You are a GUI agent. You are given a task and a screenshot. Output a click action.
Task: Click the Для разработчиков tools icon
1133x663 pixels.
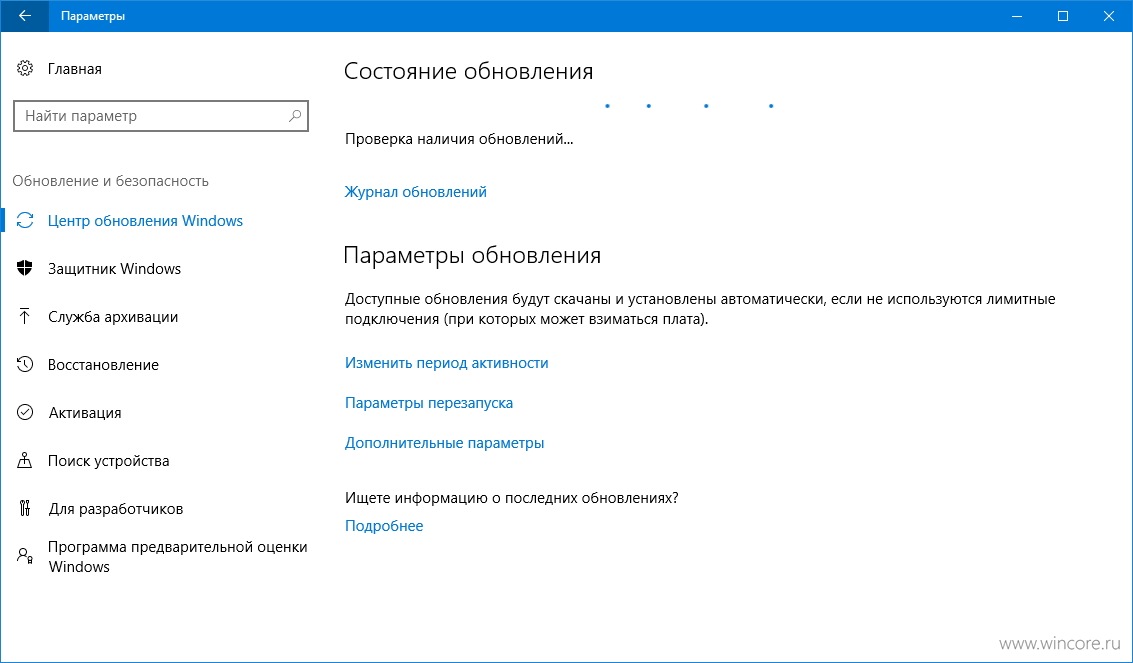click(25, 508)
